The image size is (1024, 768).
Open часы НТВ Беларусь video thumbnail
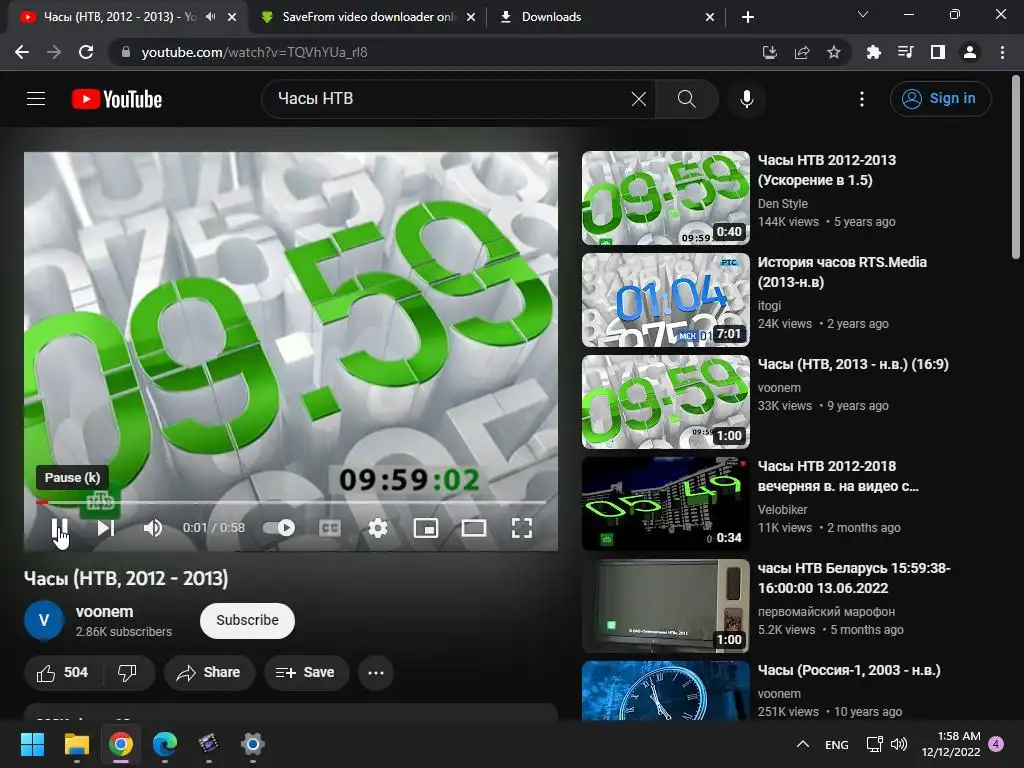click(x=665, y=606)
